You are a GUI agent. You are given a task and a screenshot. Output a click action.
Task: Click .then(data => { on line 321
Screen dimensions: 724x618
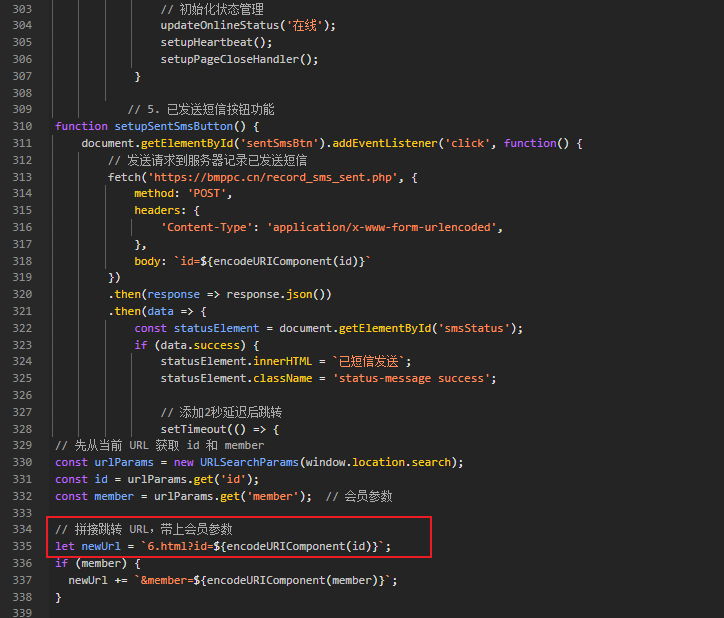[157, 311]
